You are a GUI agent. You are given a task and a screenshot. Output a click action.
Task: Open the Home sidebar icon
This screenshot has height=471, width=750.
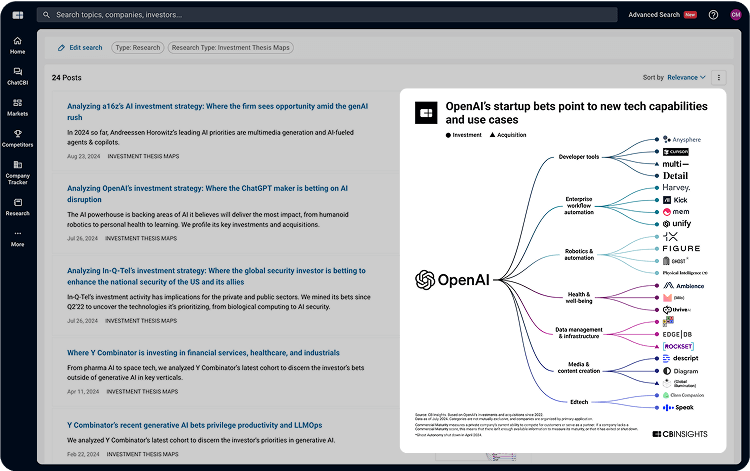coord(17,45)
